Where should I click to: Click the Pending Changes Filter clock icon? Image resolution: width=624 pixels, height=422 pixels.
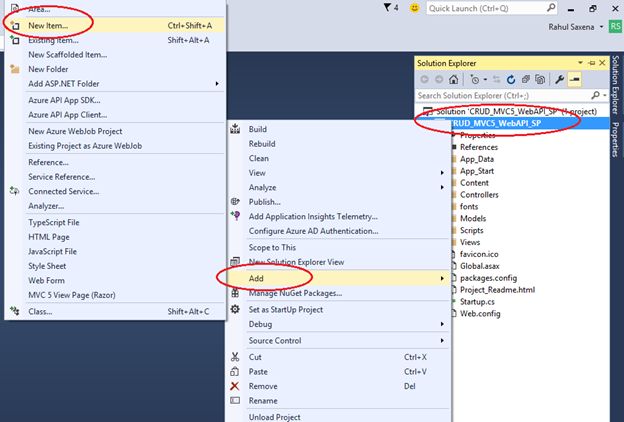474,80
